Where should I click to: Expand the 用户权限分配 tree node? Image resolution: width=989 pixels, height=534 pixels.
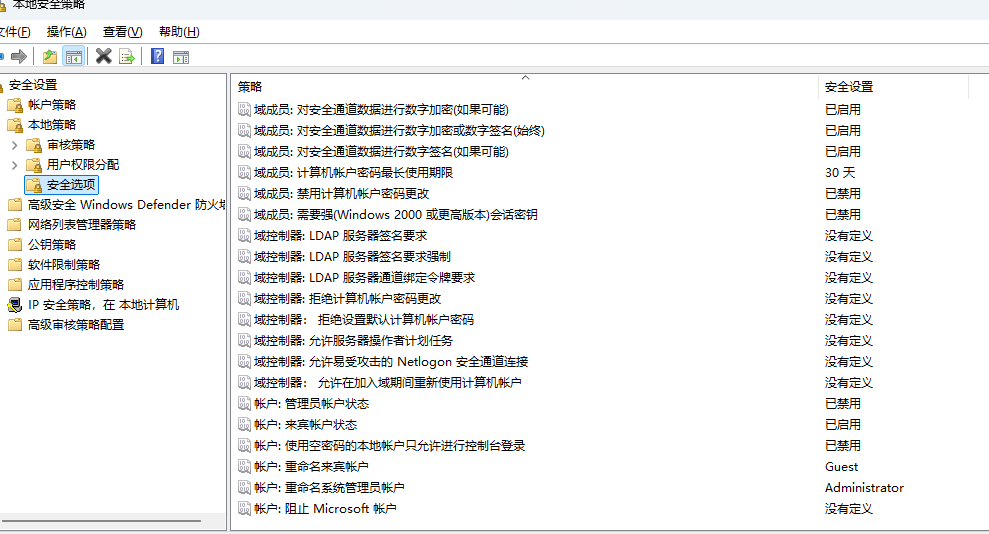click(x=15, y=165)
